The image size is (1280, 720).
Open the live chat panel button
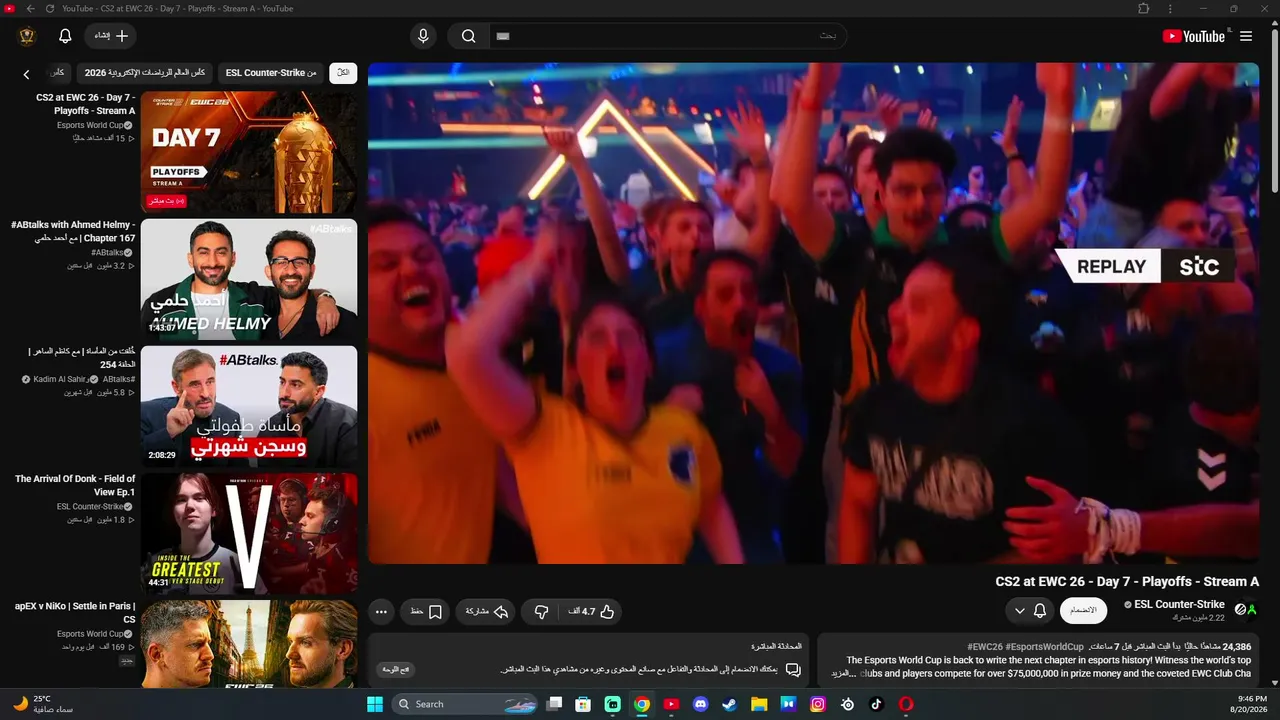(x=397, y=669)
